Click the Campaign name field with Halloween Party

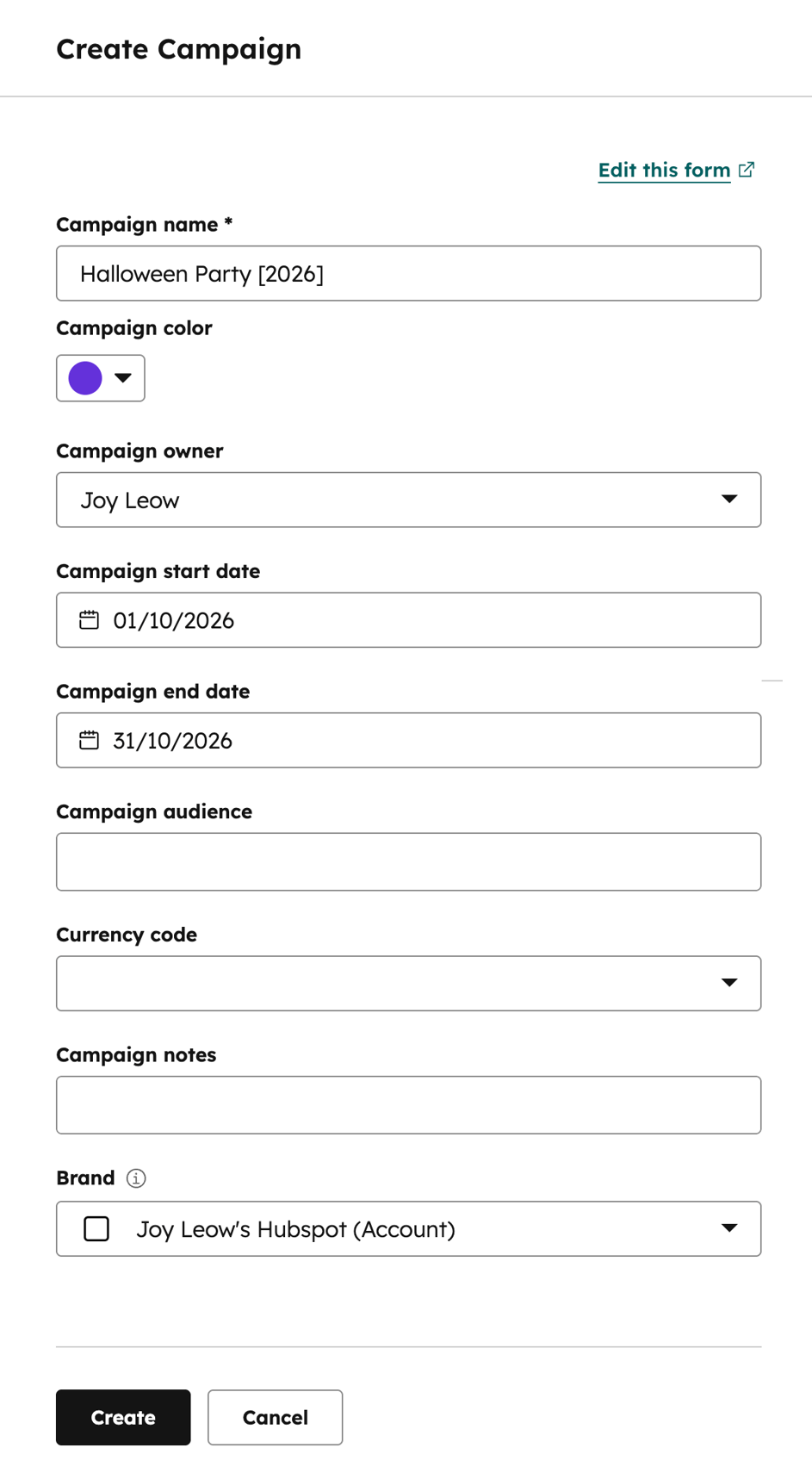click(408, 273)
